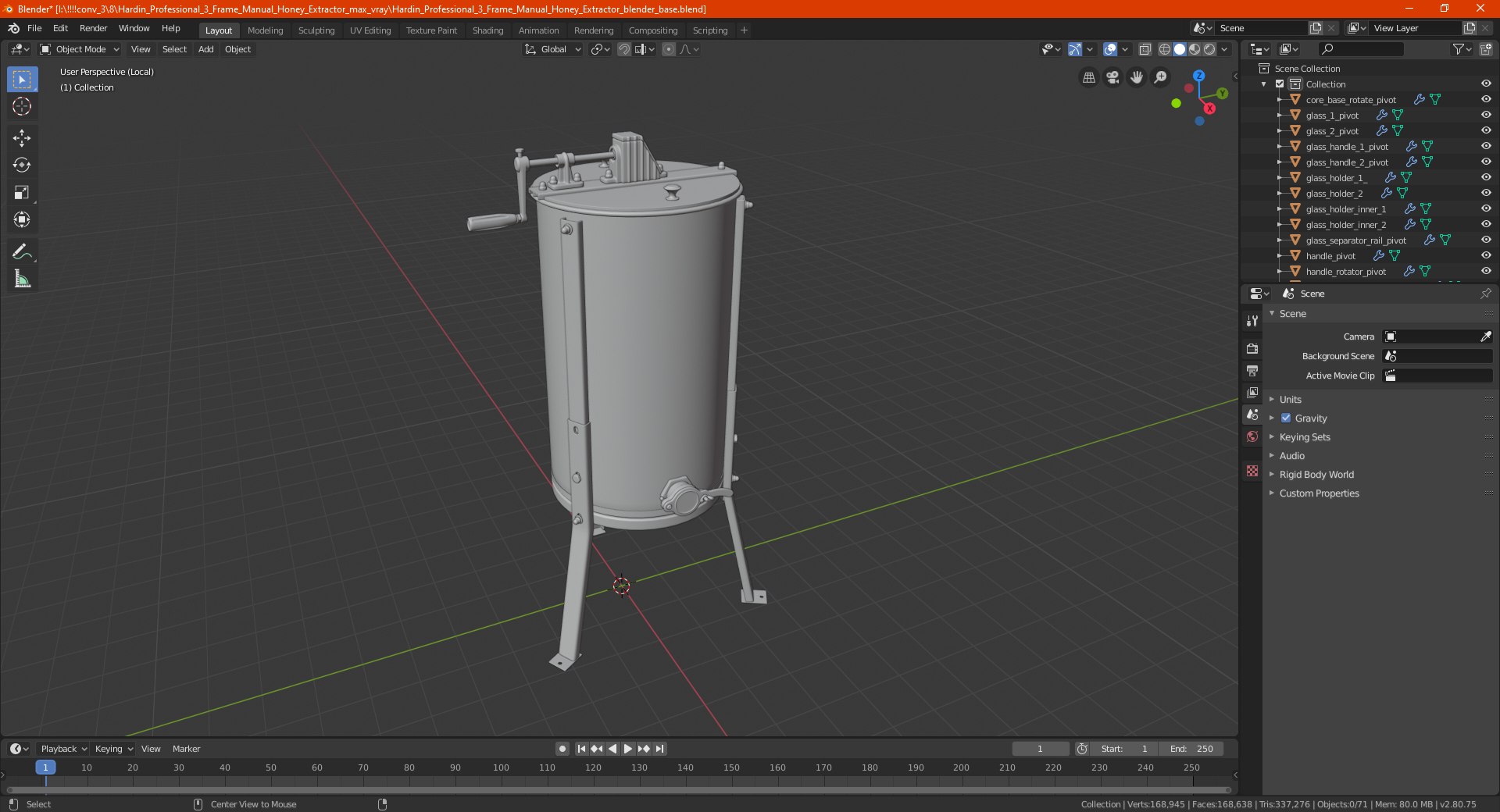This screenshot has height=812, width=1500.
Task: Pick camera object with the eyedropper
Action: pyautogui.click(x=1485, y=337)
